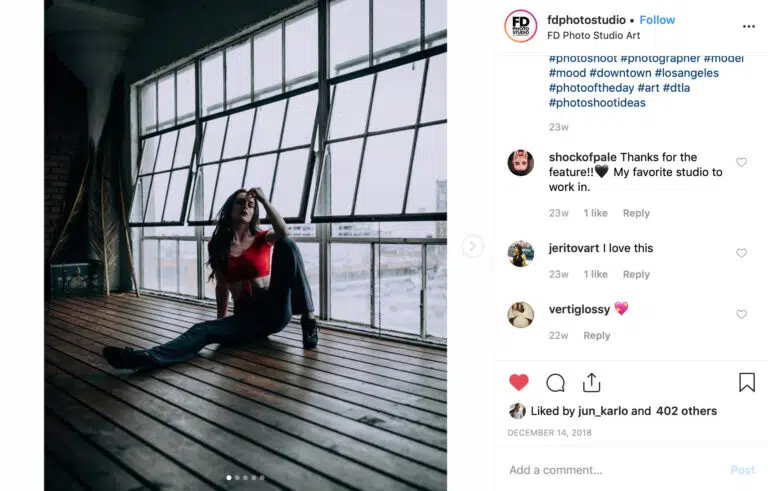The width and height of the screenshot is (768, 491).
Task: Click the red heart like icon
Action: coord(518,382)
